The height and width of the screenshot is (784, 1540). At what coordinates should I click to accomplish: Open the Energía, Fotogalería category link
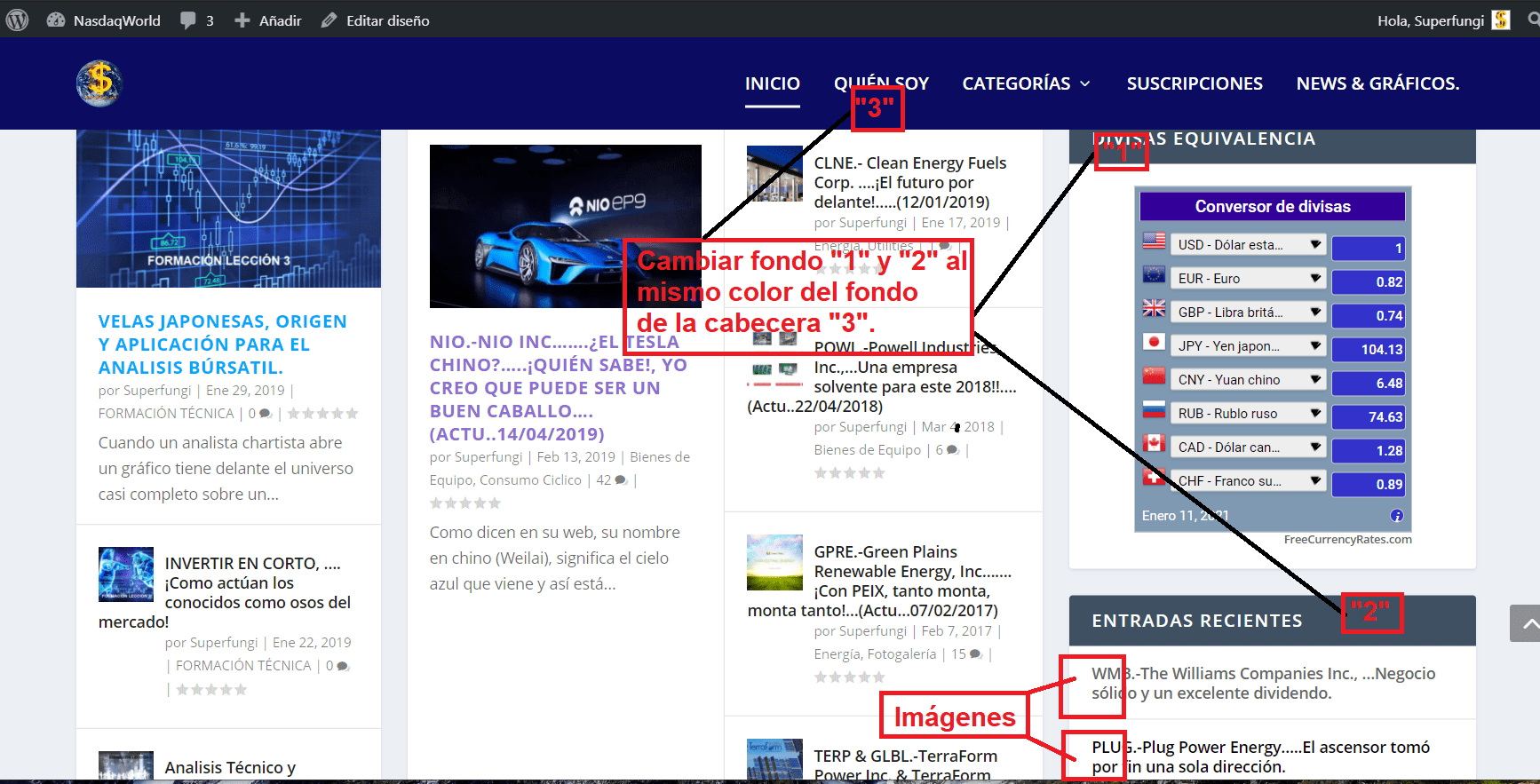tap(875, 654)
